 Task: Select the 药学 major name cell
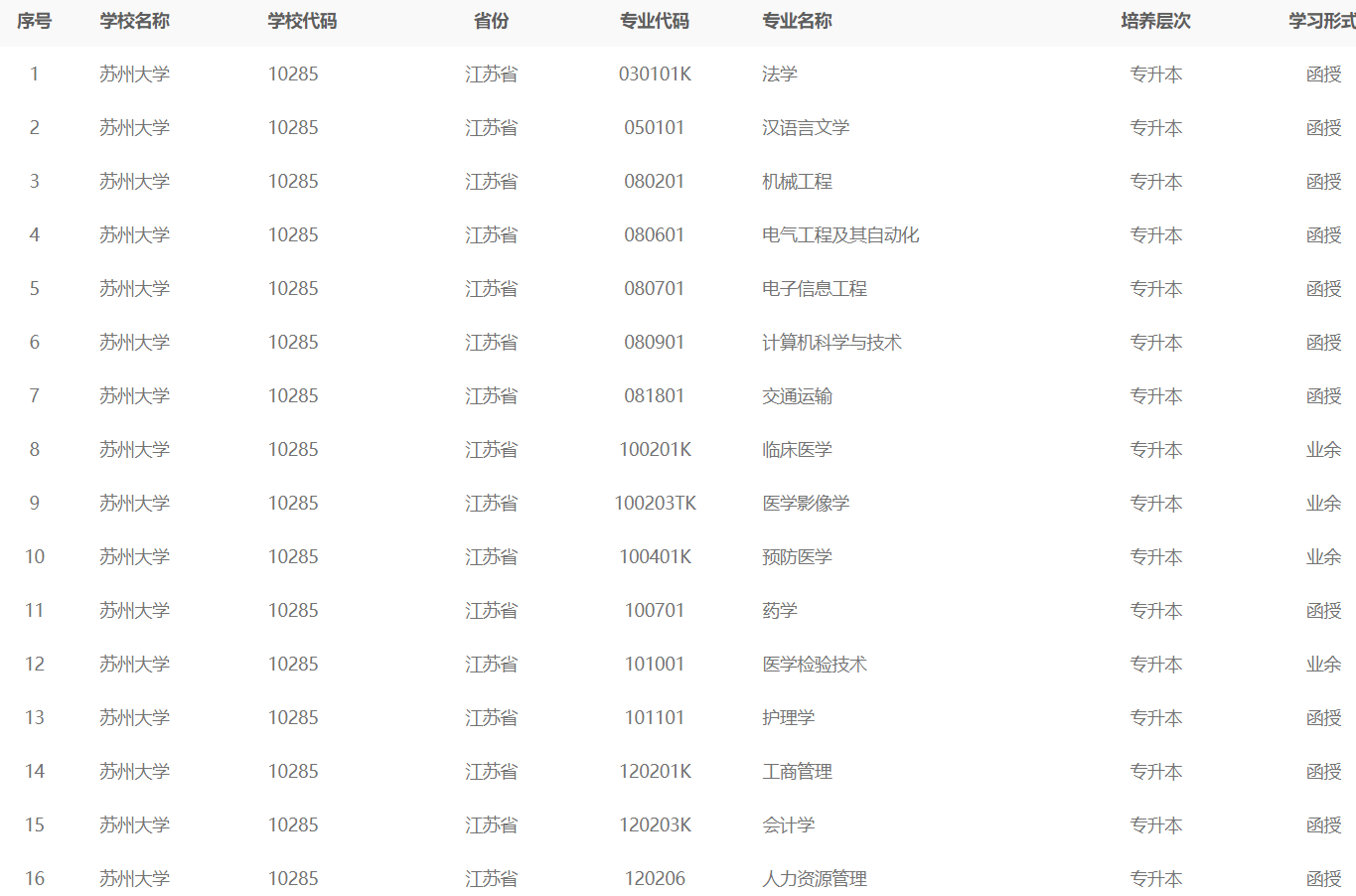point(780,611)
